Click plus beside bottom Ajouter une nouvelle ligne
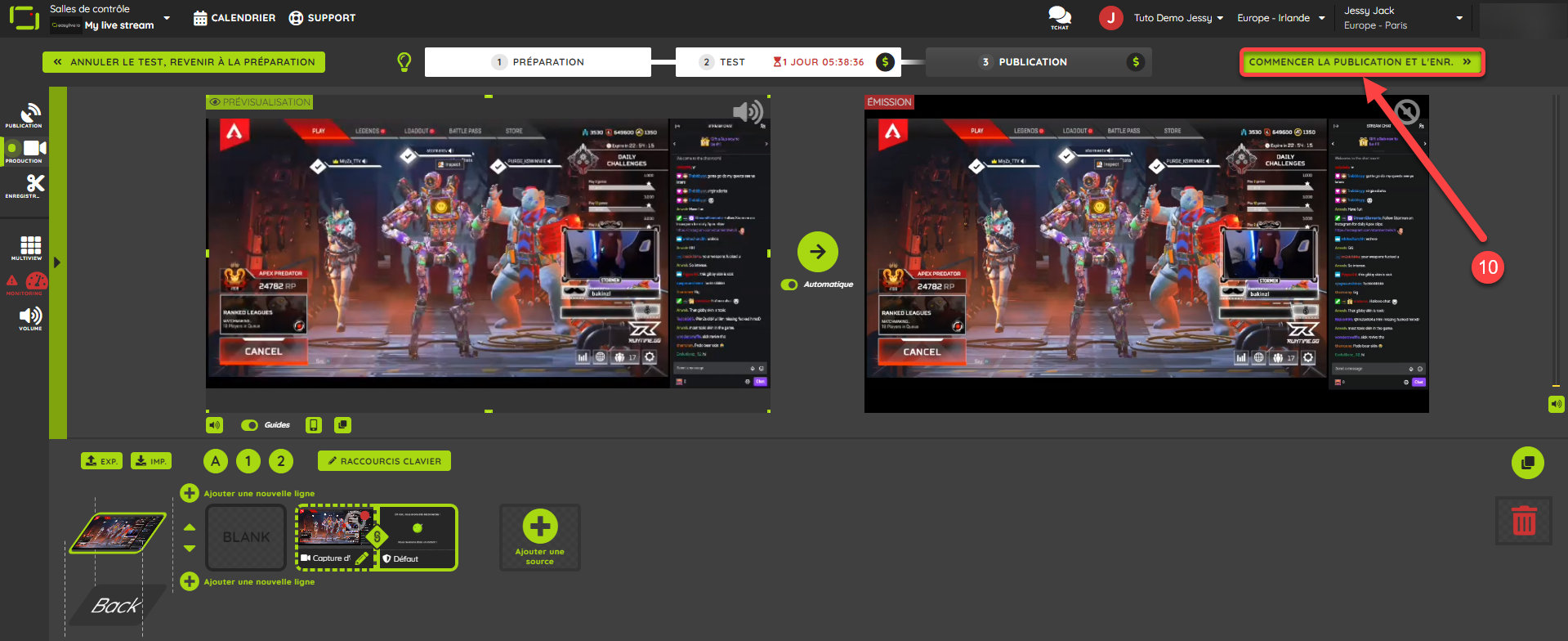Screen dimensions: 1568x641 190,581
